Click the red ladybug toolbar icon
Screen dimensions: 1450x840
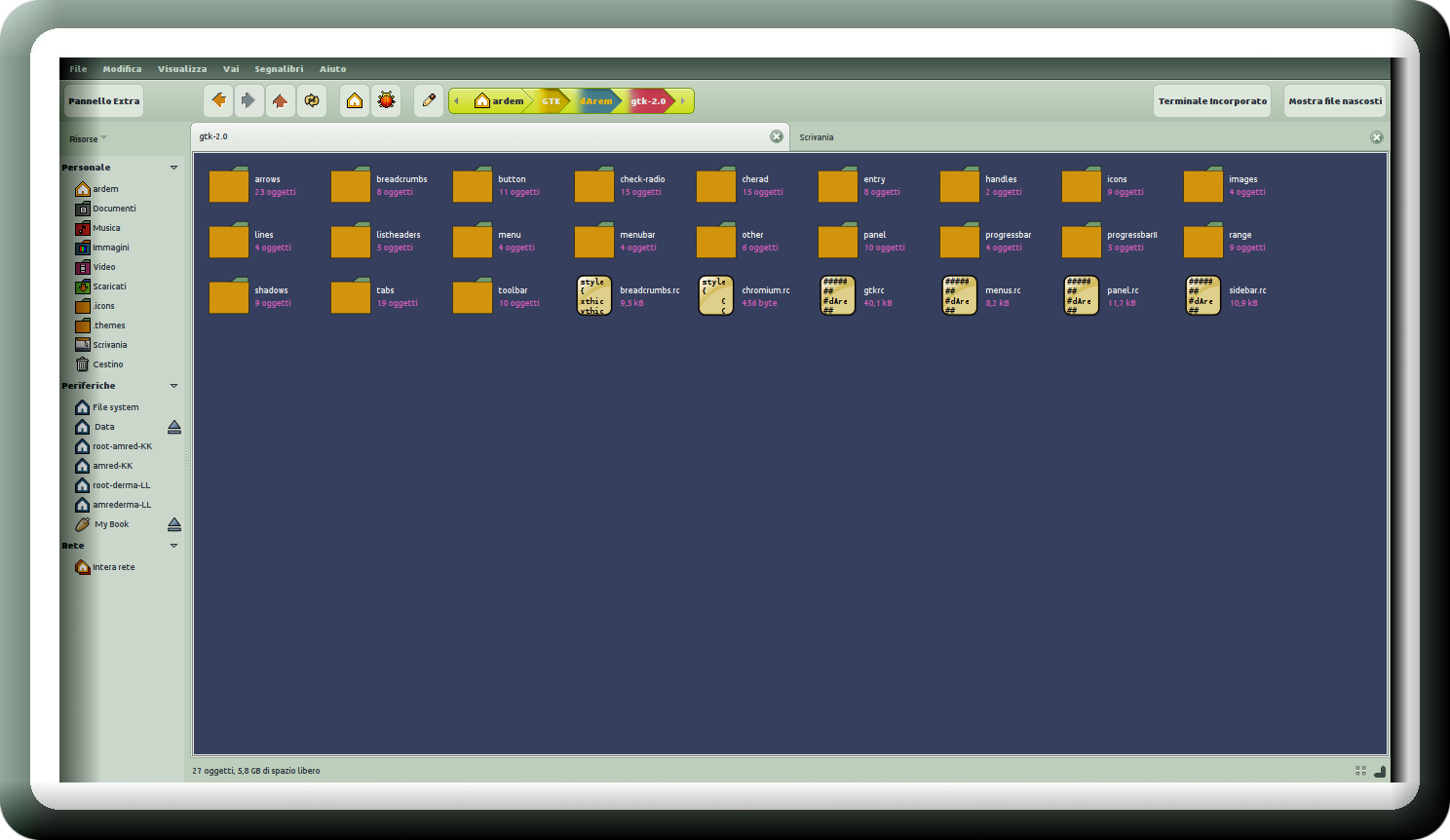pyautogui.click(x=386, y=100)
